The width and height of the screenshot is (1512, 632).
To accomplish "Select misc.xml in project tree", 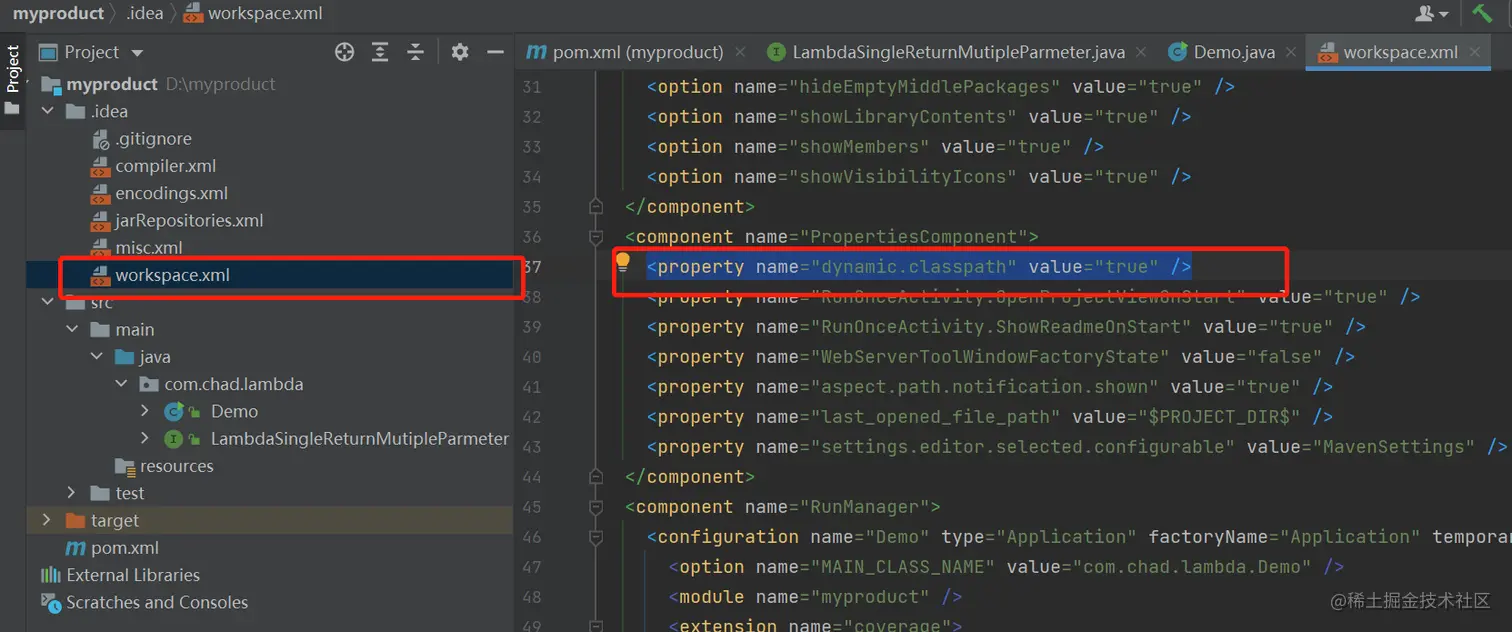I will [x=148, y=247].
